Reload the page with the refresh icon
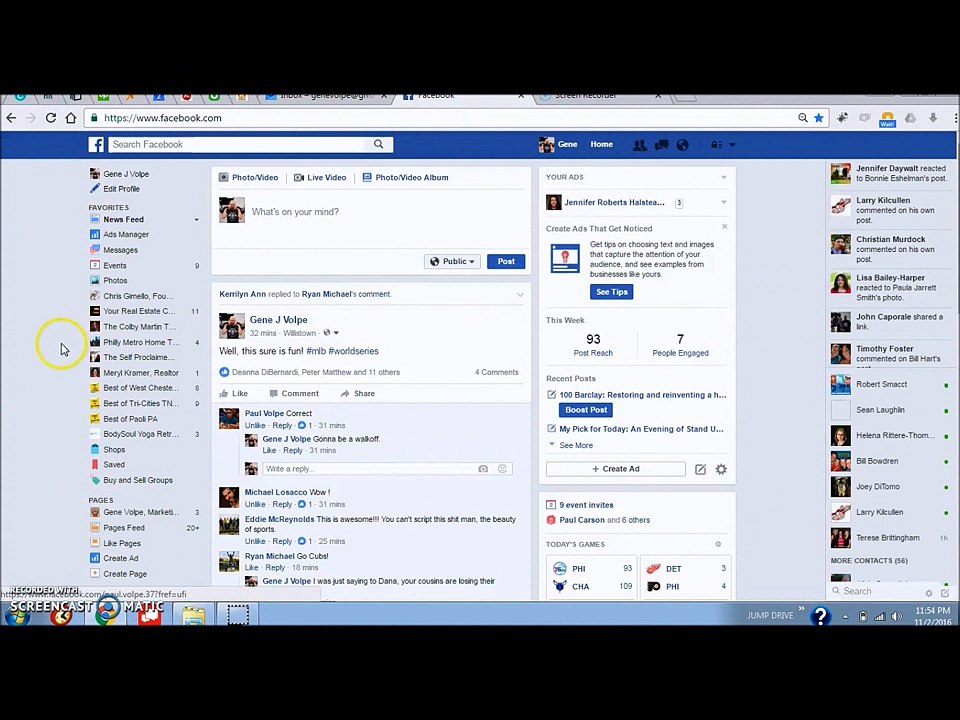 (x=51, y=118)
